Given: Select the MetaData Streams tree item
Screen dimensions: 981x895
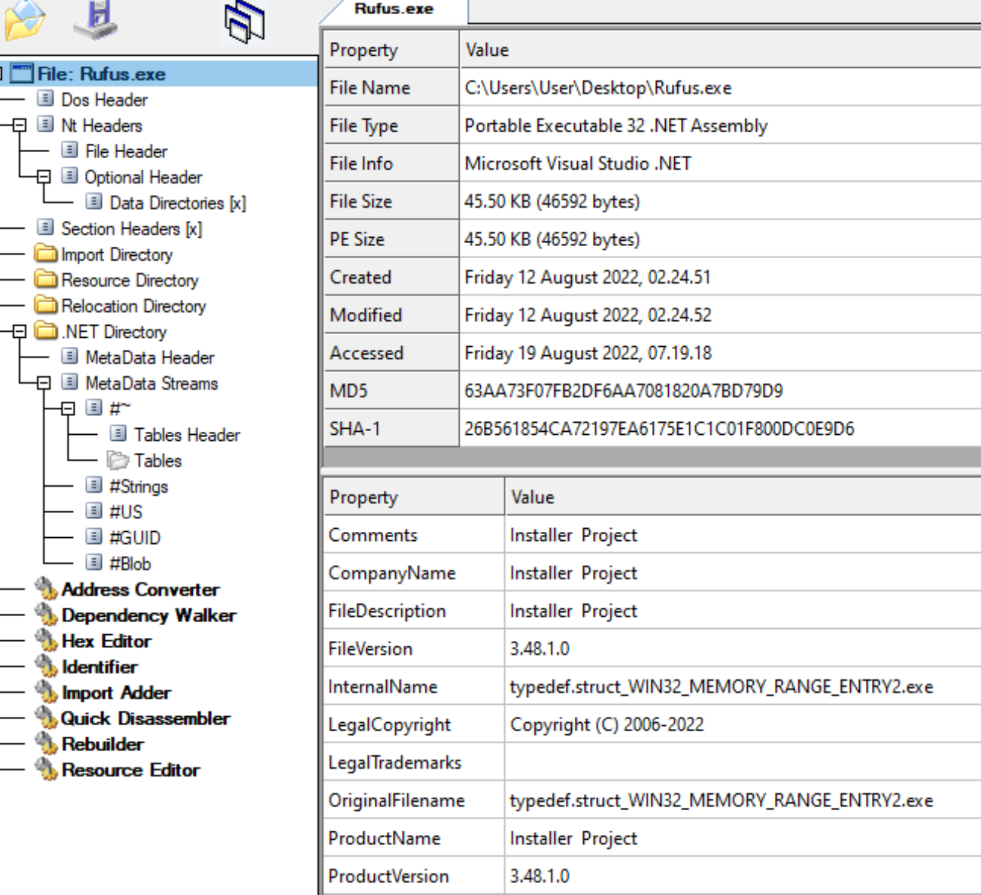Looking at the screenshot, I should point(151,383).
